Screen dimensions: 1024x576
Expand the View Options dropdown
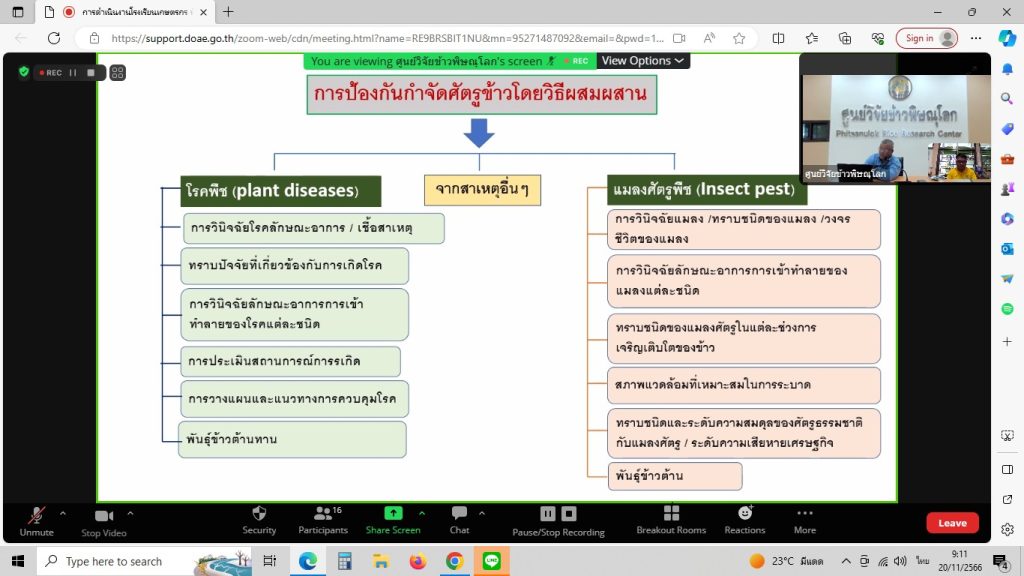coord(643,61)
